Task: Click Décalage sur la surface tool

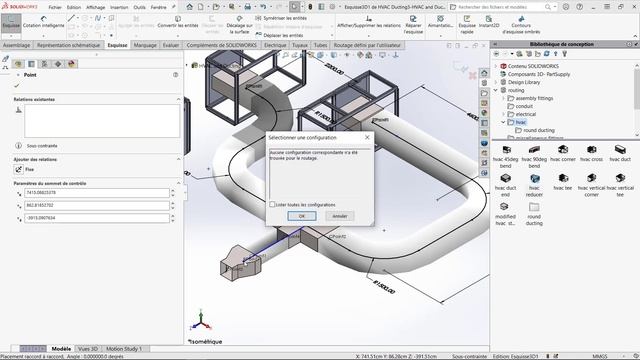Action: tap(240, 25)
